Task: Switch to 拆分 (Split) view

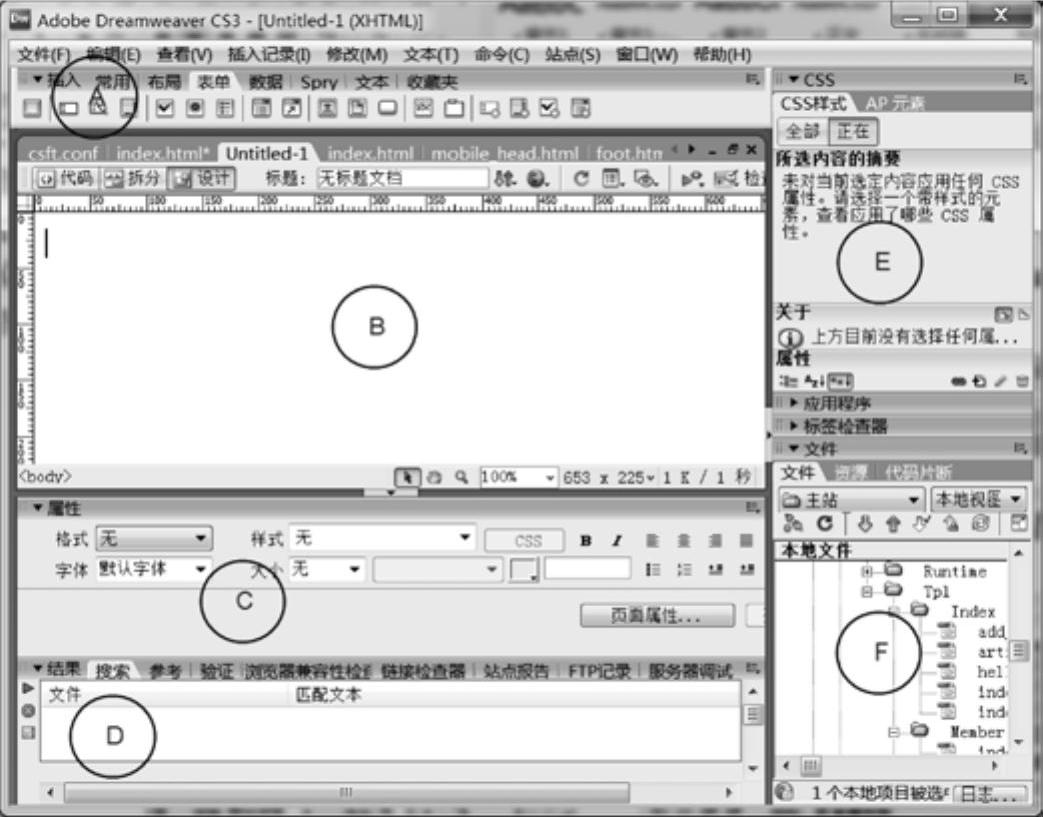Action: click(x=133, y=178)
